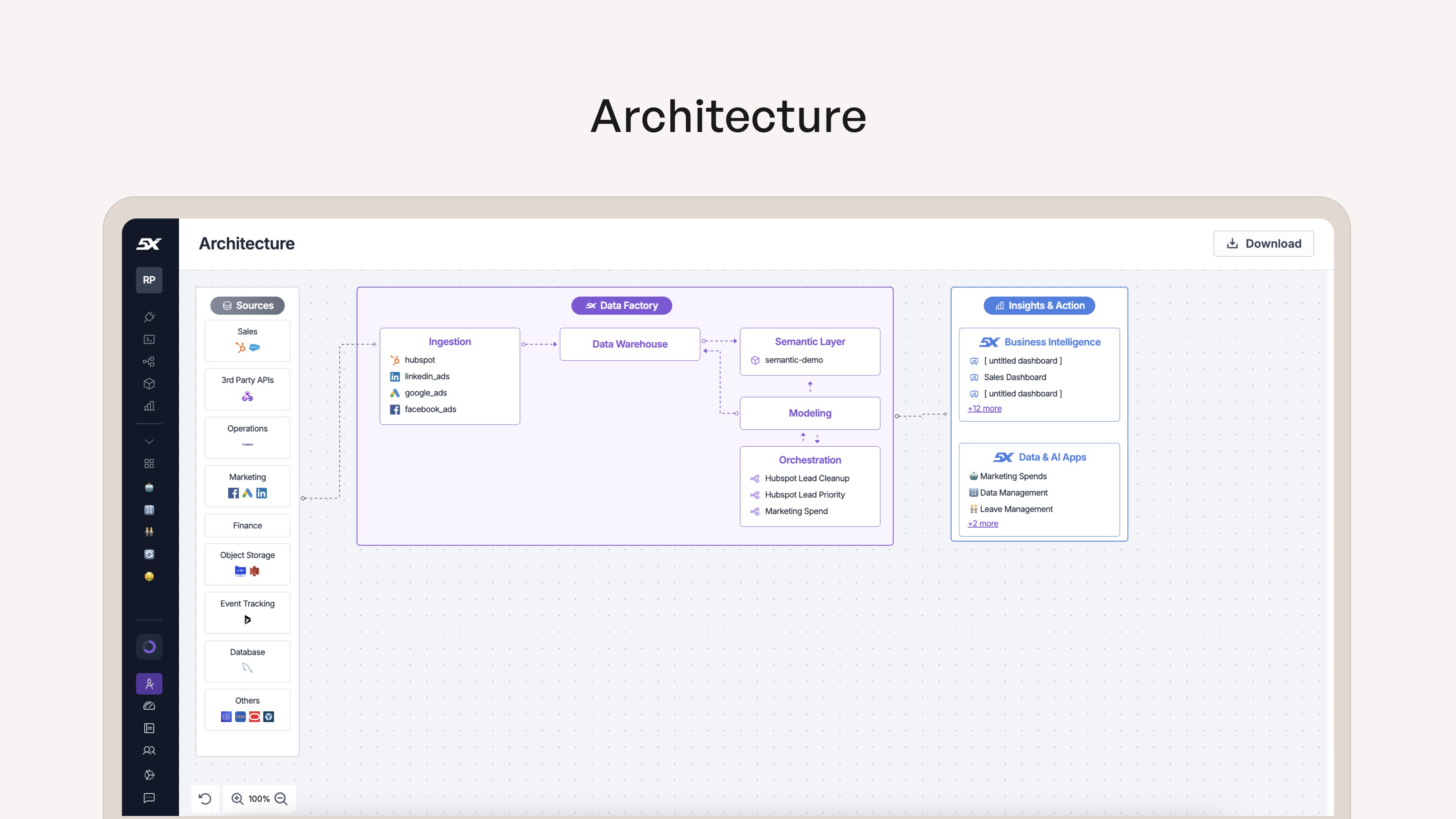Open the terminal console icon in sidebar
Viewport: 1456px width, 819px height.
149,339
